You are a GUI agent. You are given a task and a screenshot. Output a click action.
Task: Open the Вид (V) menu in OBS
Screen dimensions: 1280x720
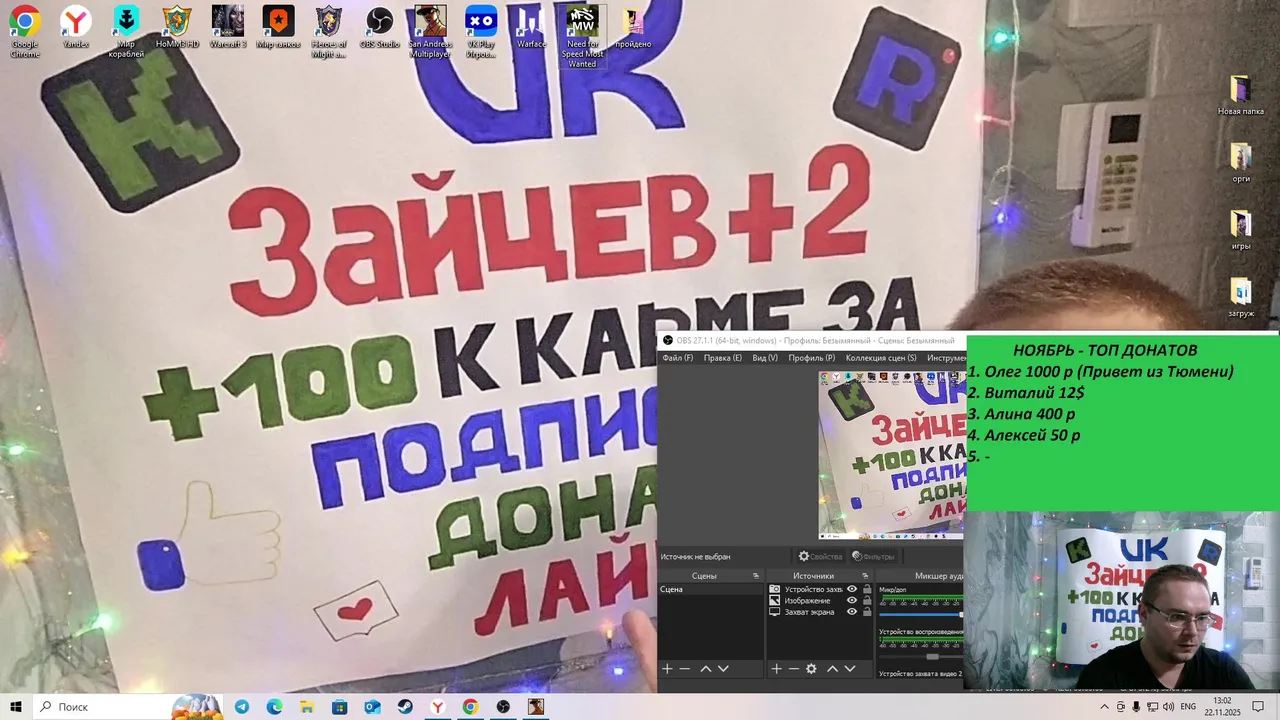(765, 358)
